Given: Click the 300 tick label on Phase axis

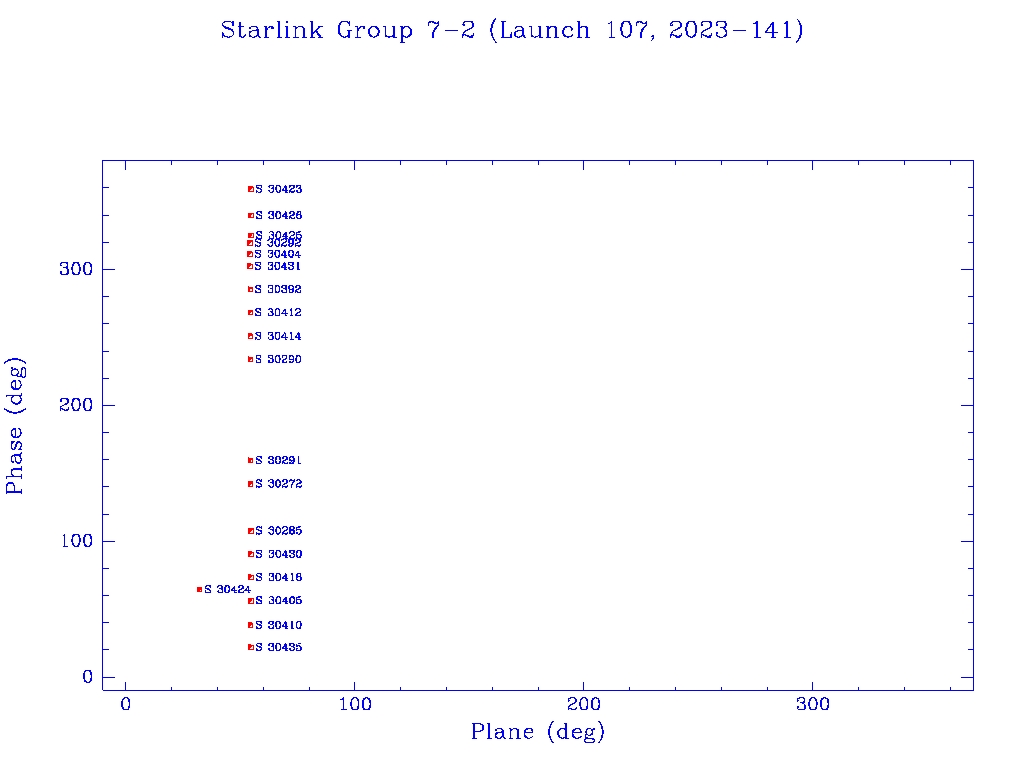Looking at the screenshot, I should click(x=76, y=269).
